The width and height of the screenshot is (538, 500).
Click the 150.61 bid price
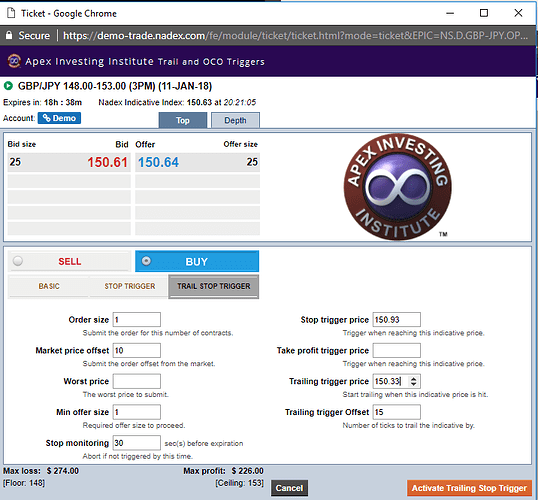click(x=107, y=162)
